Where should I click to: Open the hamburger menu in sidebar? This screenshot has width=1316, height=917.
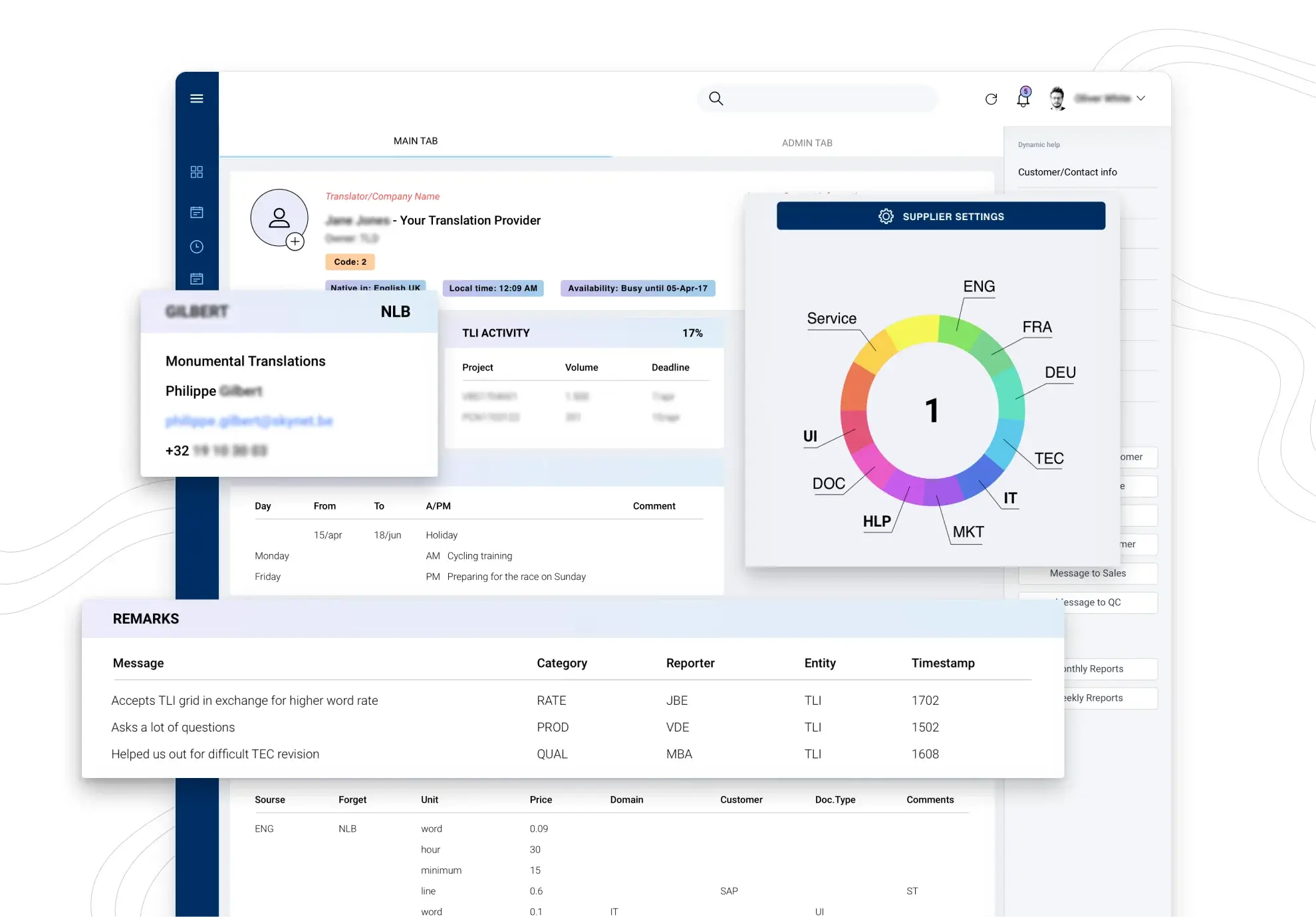coord(197,98)
